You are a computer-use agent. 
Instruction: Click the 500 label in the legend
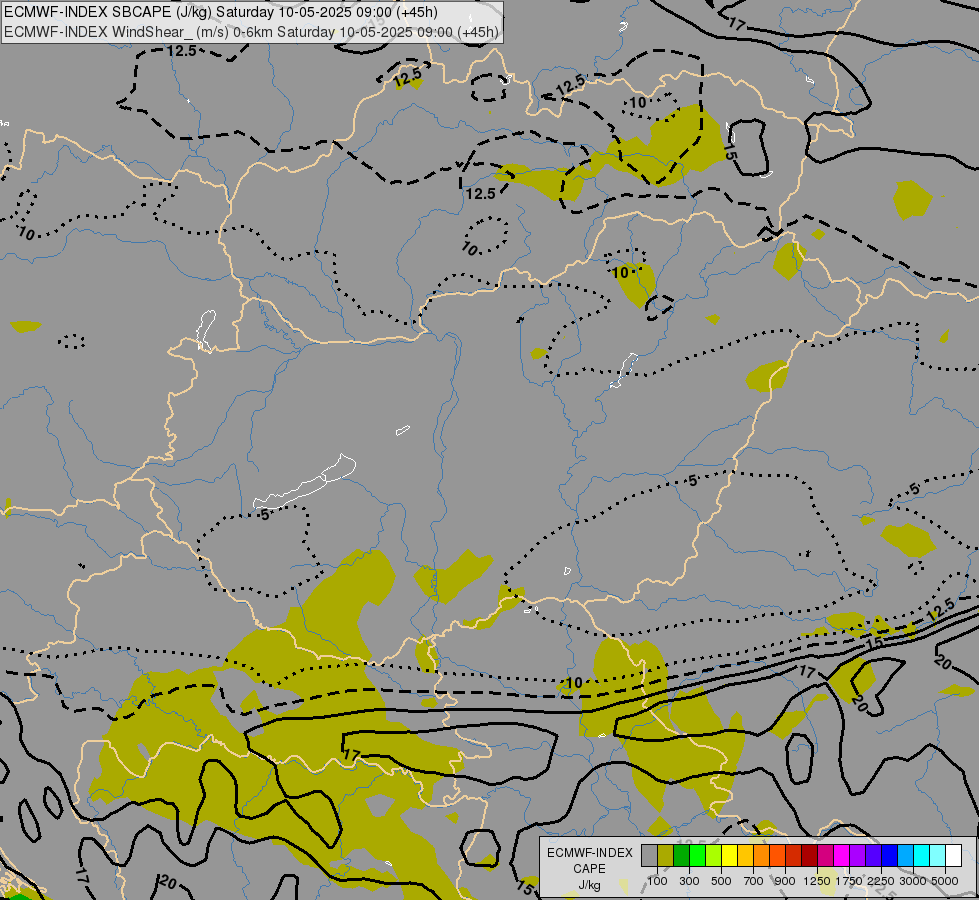(721, 881)
